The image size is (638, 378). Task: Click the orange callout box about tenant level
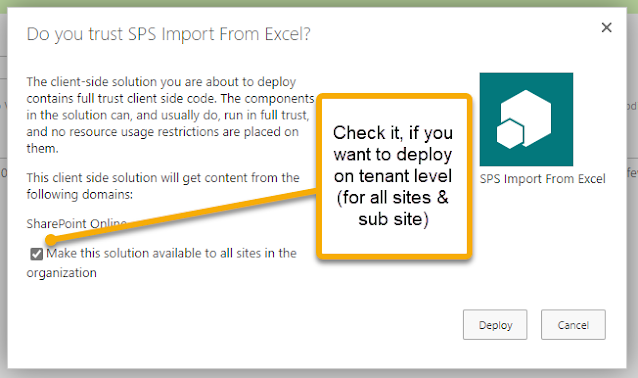(x=394, y=177)
